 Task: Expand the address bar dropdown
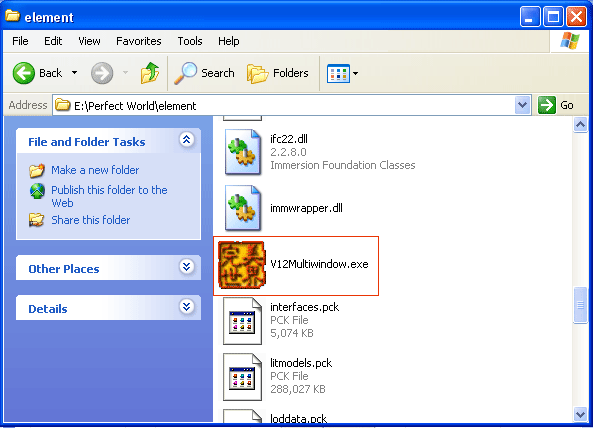click(x=522, y=105)
